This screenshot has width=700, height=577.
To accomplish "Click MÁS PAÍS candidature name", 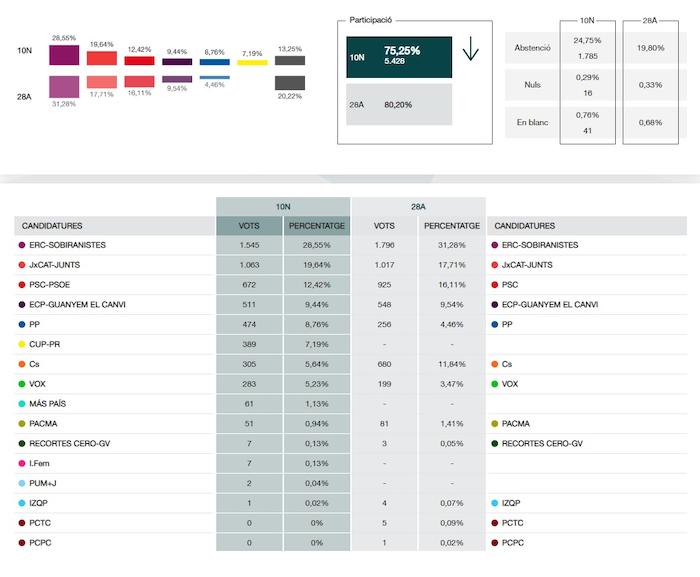I will (47, 404).
